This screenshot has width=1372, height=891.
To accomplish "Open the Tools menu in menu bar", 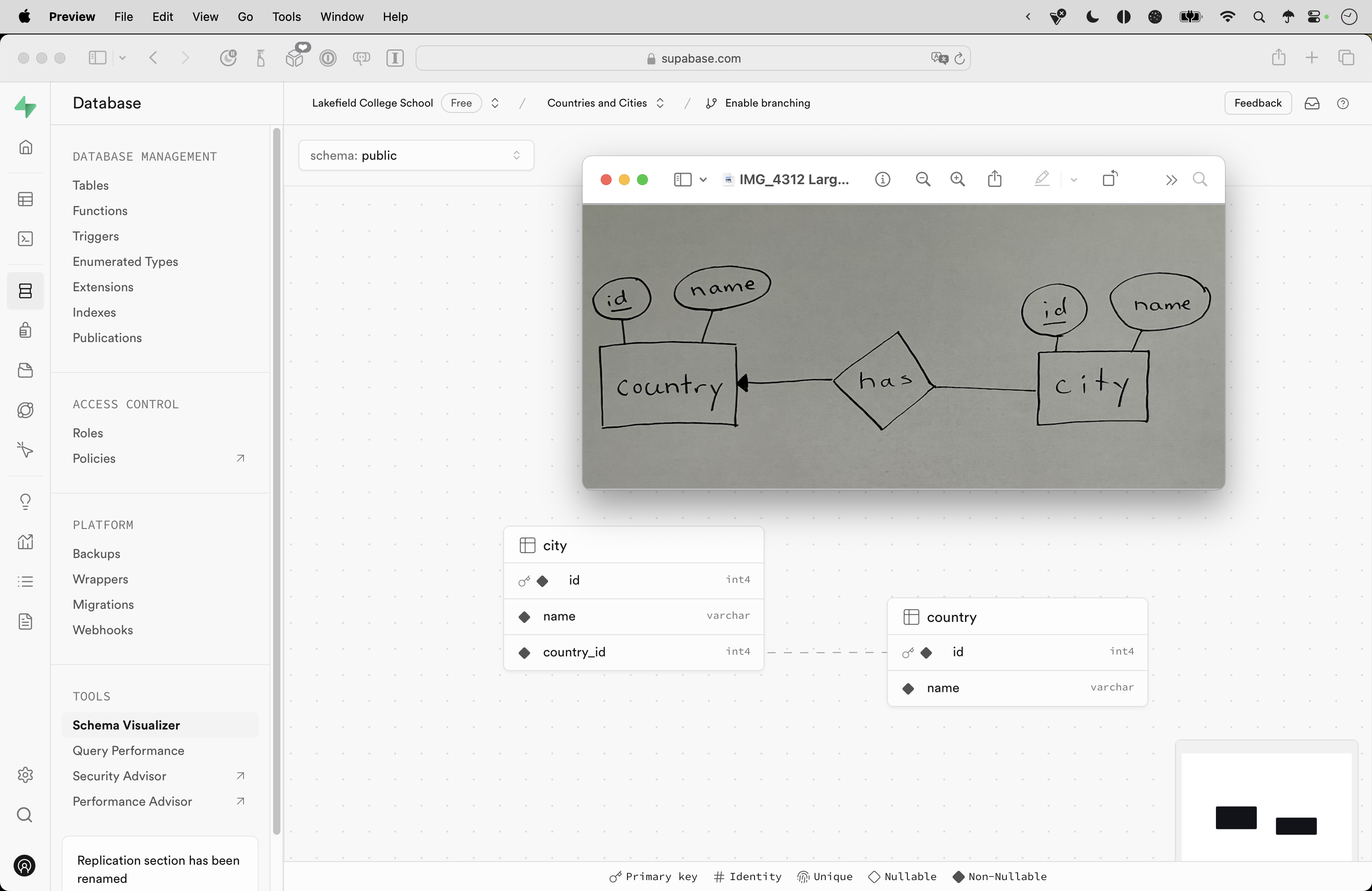I will click(286, 17).
